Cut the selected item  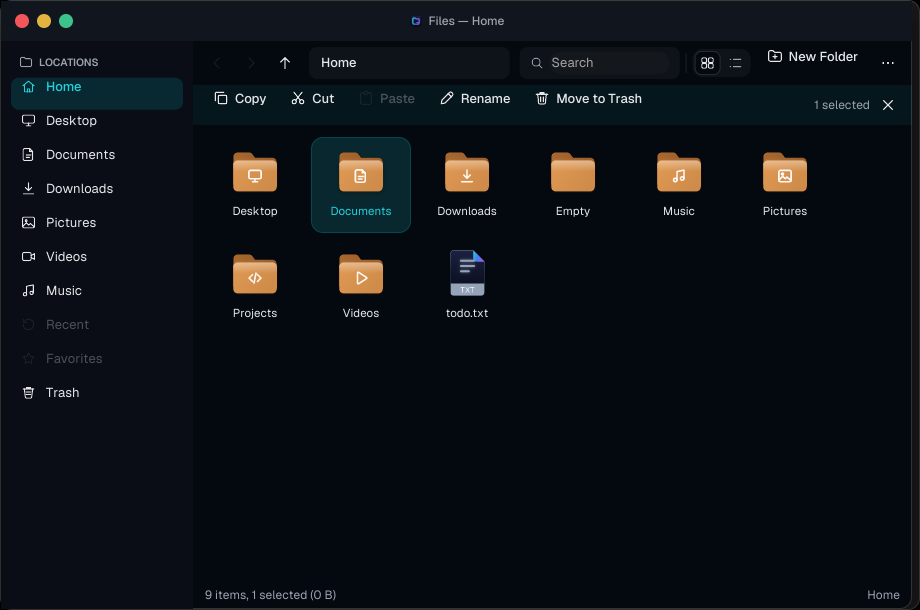pos(313,99)
